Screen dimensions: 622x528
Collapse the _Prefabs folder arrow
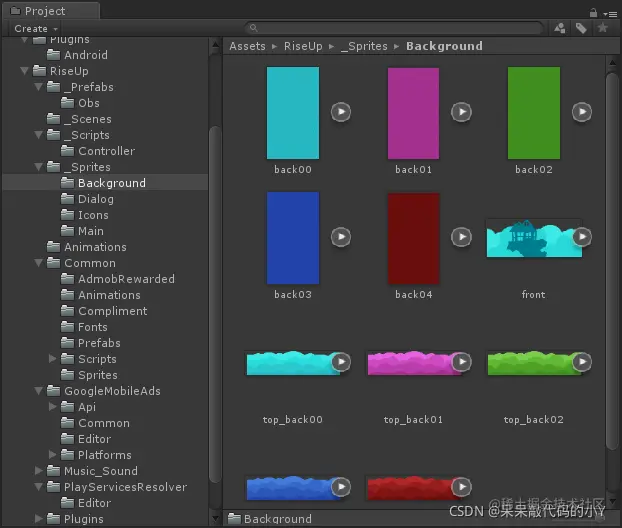coord(38,87)
